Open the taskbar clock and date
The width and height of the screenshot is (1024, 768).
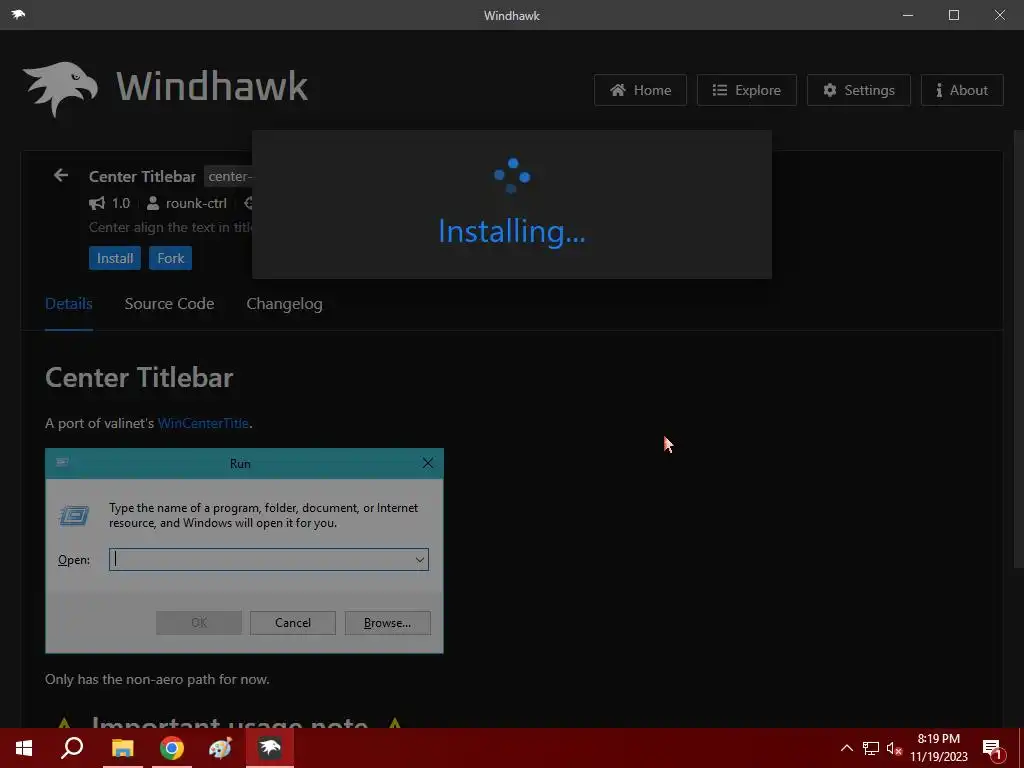click(x=938, y=748)
